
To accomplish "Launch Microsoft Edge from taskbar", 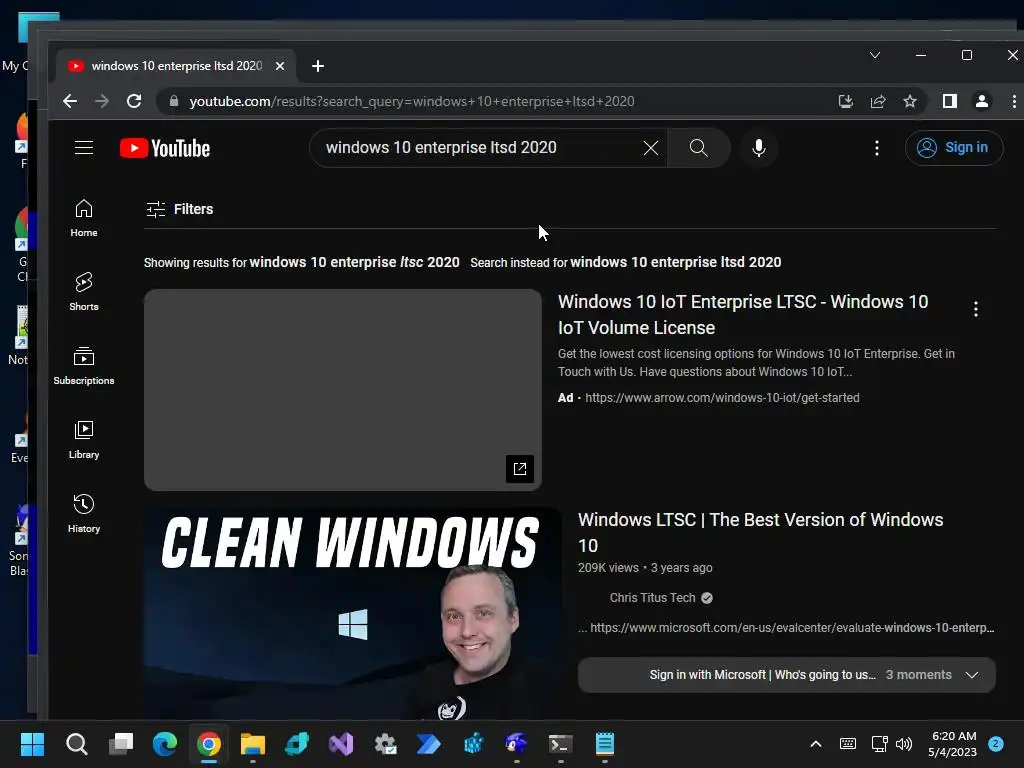I will pos(165,744).
